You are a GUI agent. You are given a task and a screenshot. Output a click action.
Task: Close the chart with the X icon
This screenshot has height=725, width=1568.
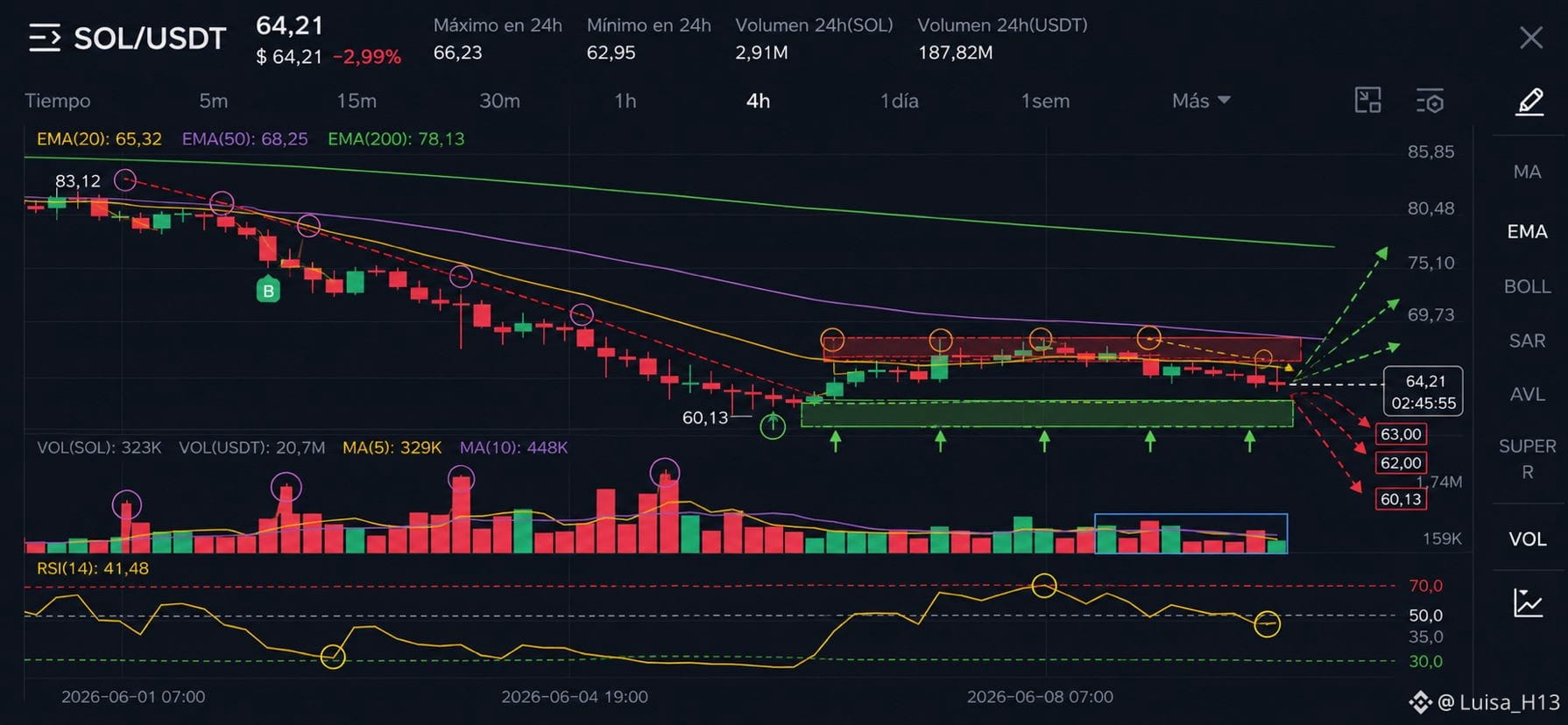[x=1530, y=38]
